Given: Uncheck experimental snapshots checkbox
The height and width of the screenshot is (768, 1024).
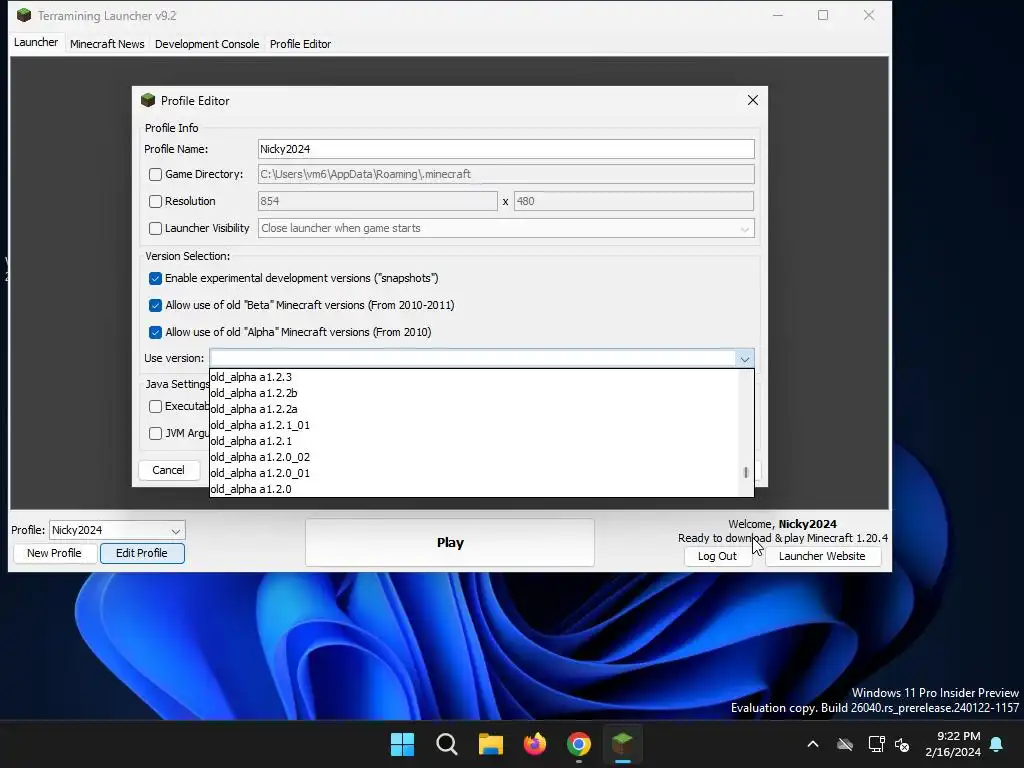Looking at the screenshot, I should 155,279.
